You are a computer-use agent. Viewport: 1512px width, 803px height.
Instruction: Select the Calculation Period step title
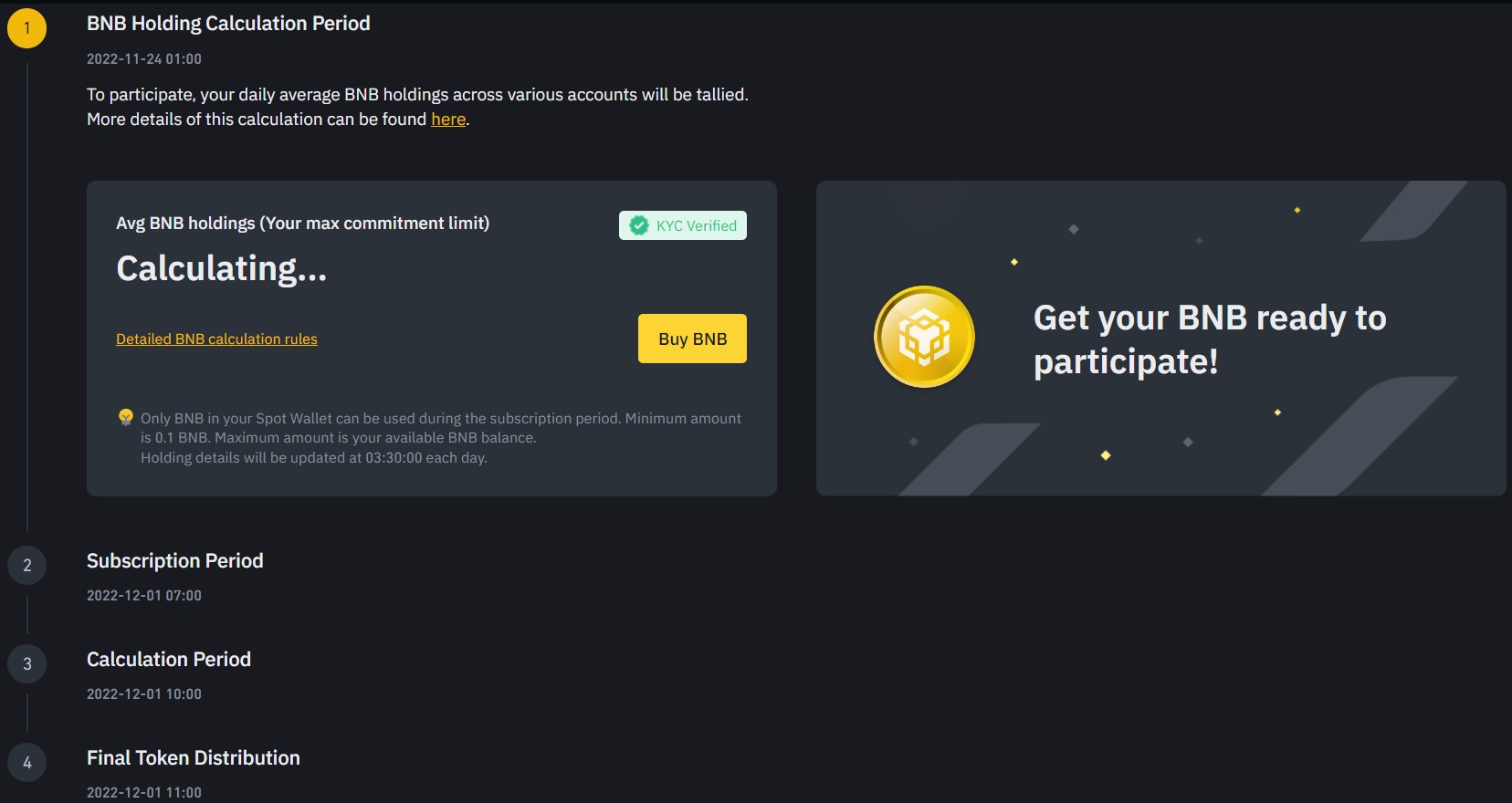(169, 660)
